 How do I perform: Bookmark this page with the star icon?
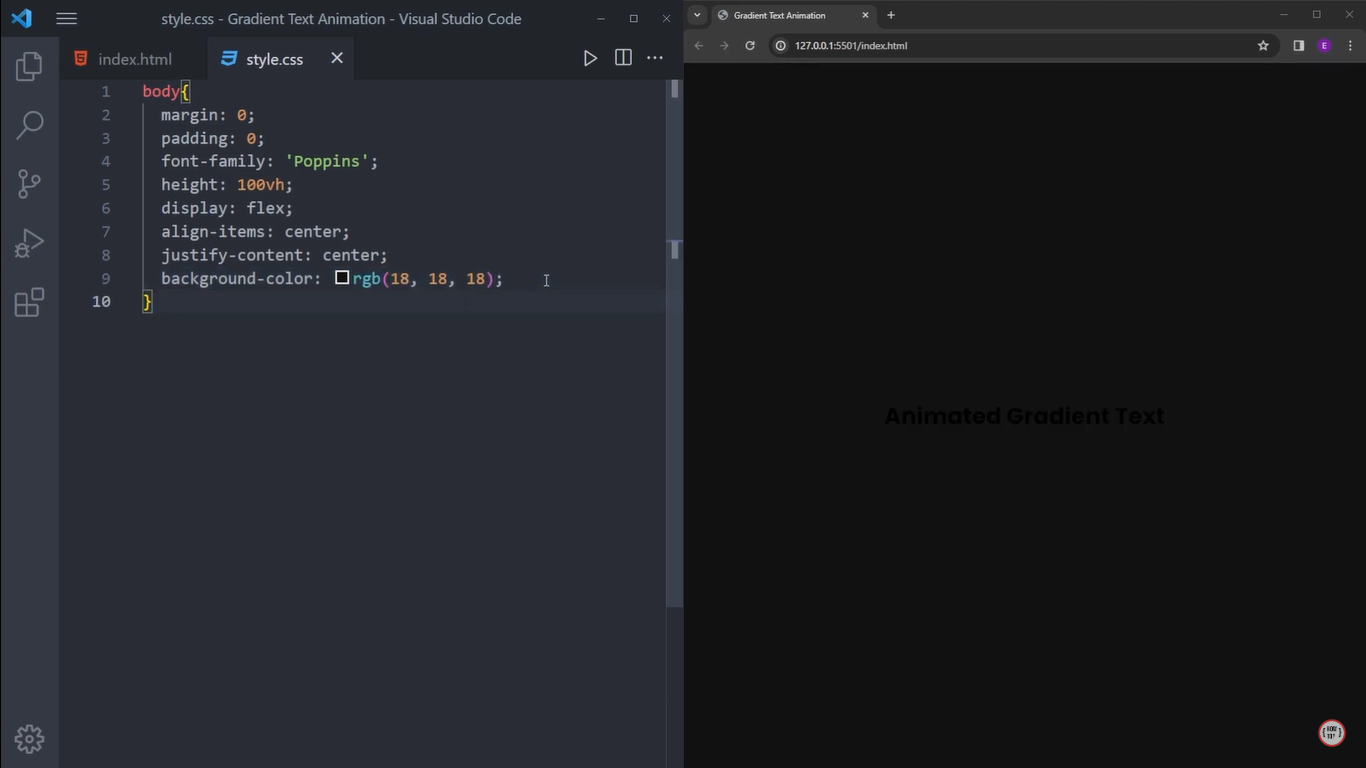point(1263,45)
